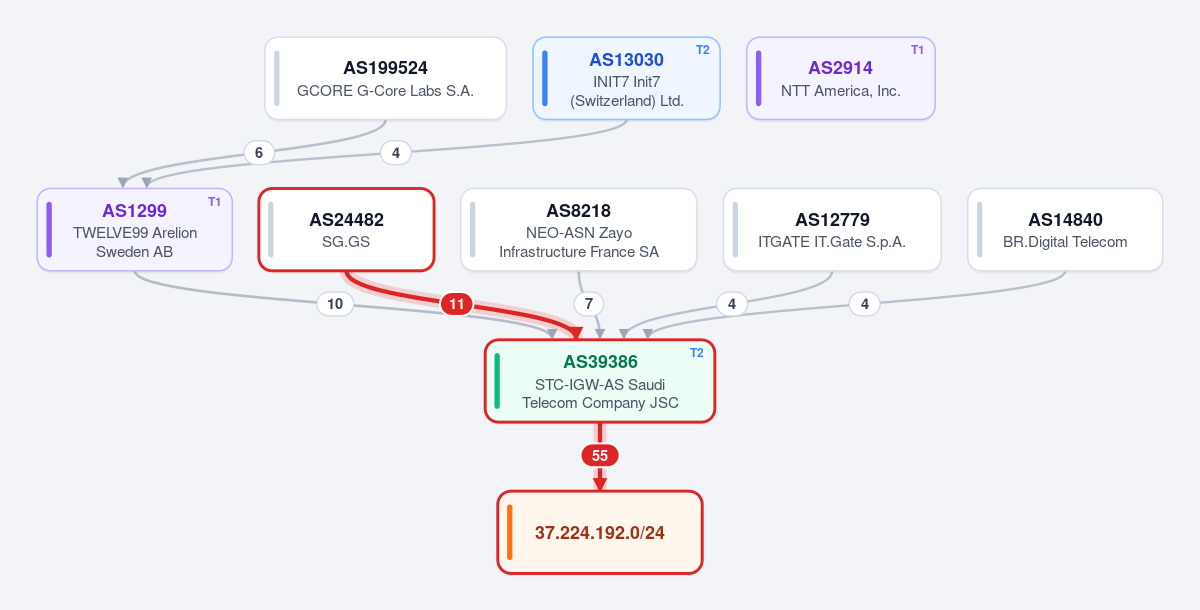Click the edge badge labeled 10
The height and width of the screenshot is (610, 1200).
(335, 304)
